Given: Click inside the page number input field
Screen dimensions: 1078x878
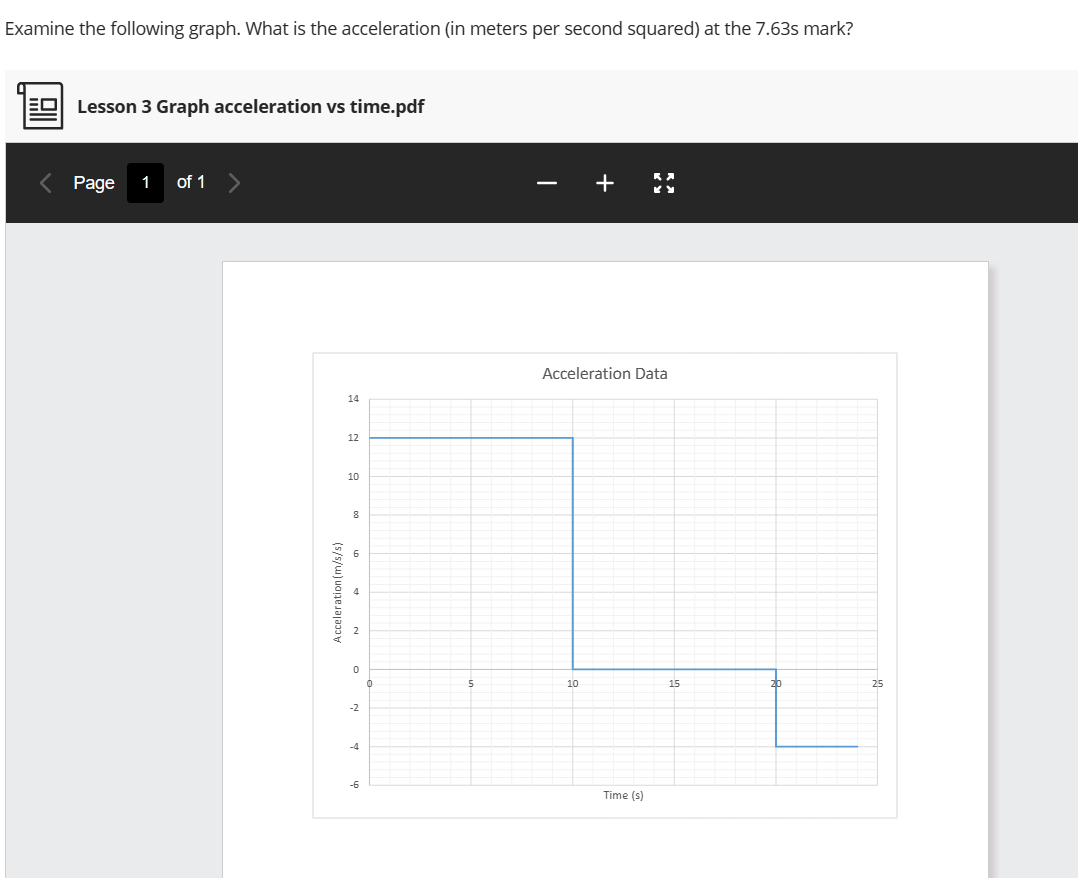Looking at the screenshot, I should coord(144,182).
